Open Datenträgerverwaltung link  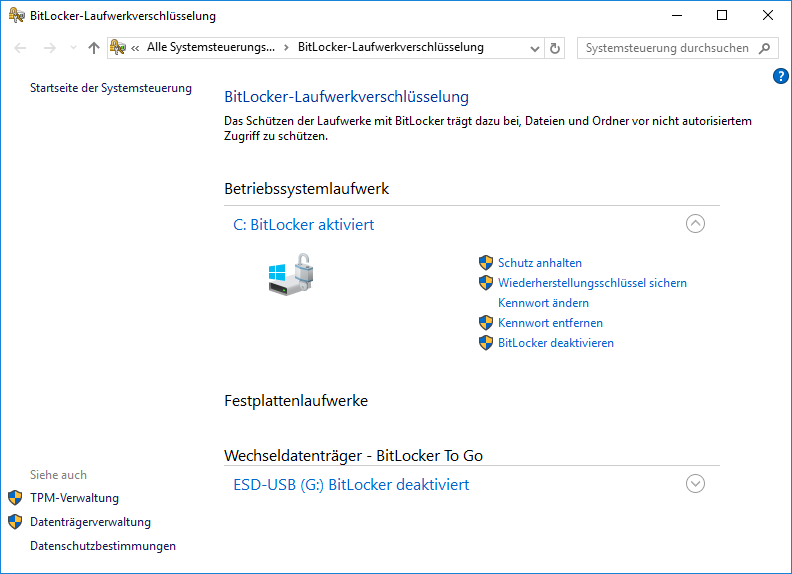[x=90, y=521]
